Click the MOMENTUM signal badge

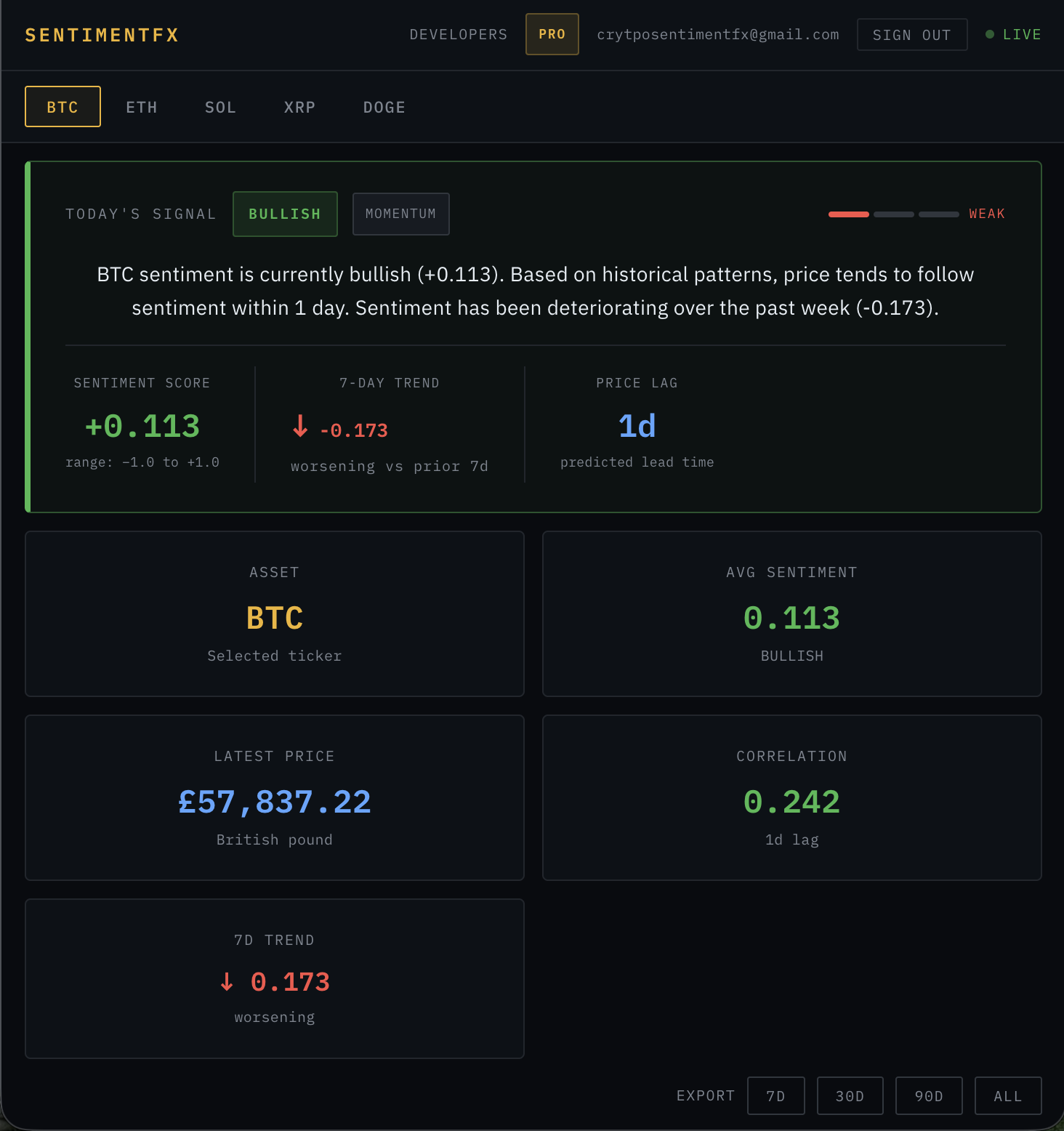click(400, 214)
